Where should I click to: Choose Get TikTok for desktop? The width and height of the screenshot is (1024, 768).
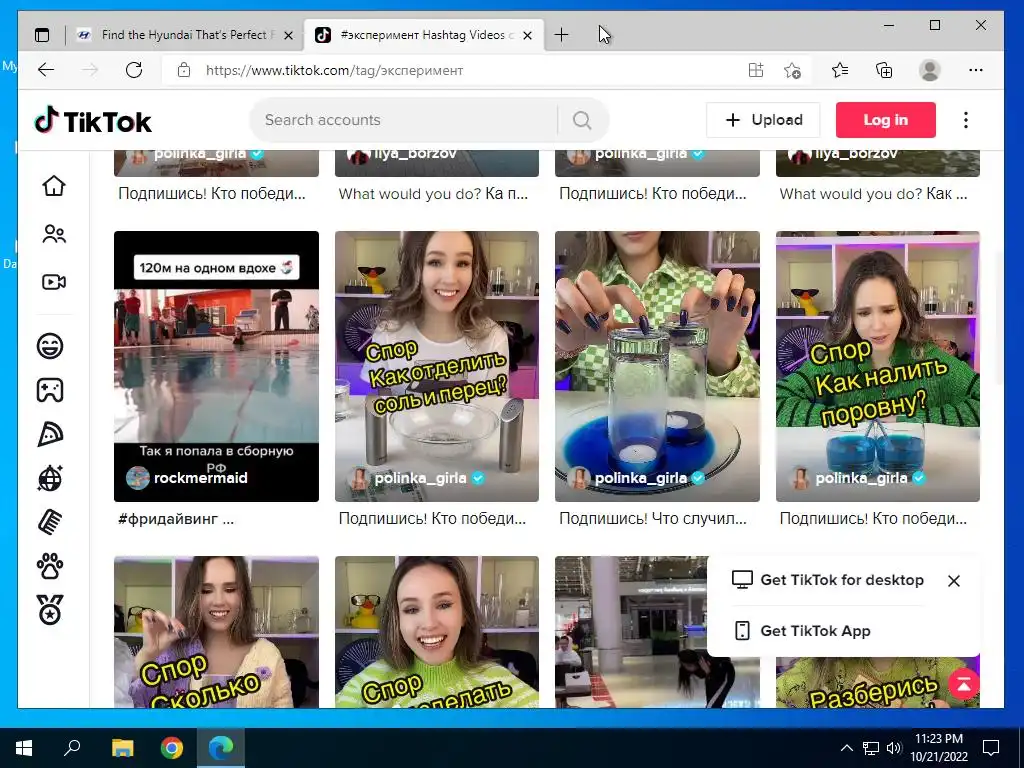coord(827,580)
